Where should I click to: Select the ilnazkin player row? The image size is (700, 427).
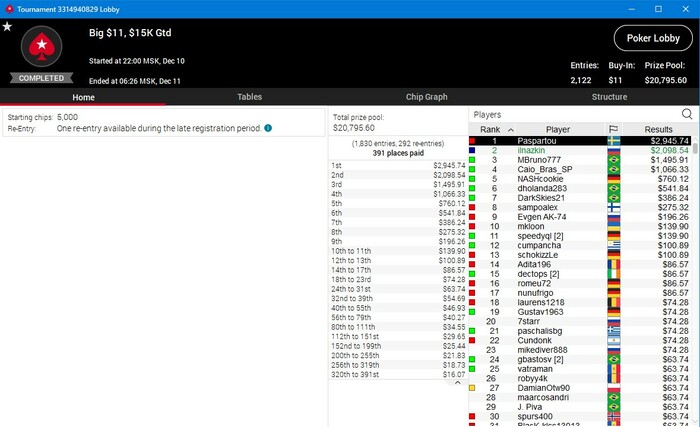click(580, 151)
